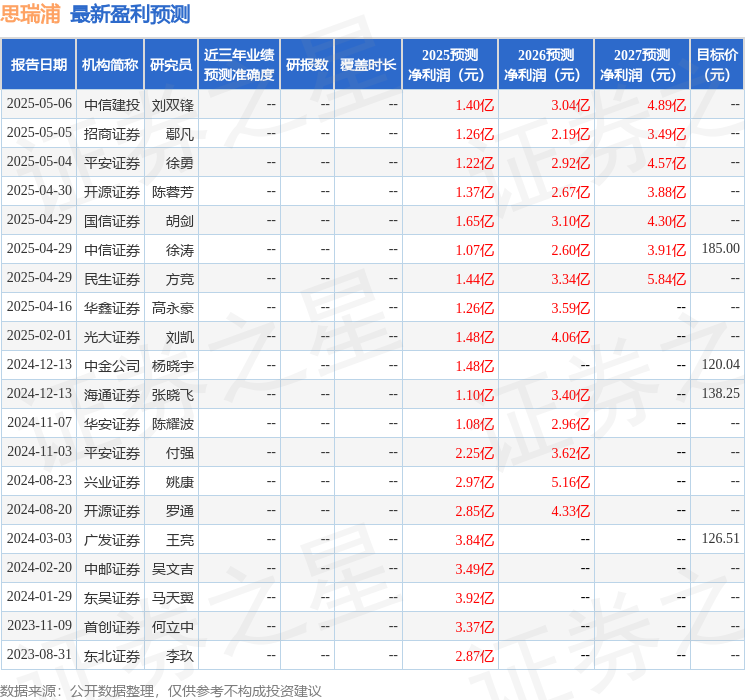
Task: Click the 3.59亿 forecast value
Action: [x=571, y=308]
